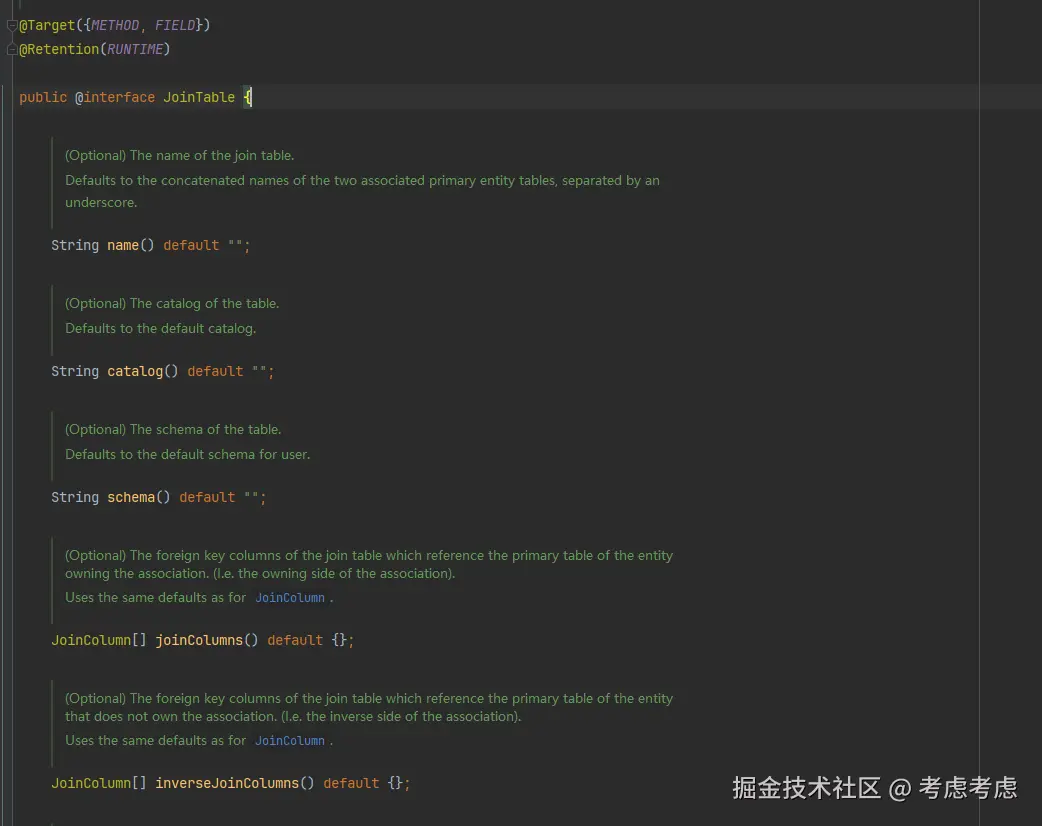The width and height of the screenshot is (1042, 826).
Task: Click the name() method declaration
Action: (x=131, y=245)
